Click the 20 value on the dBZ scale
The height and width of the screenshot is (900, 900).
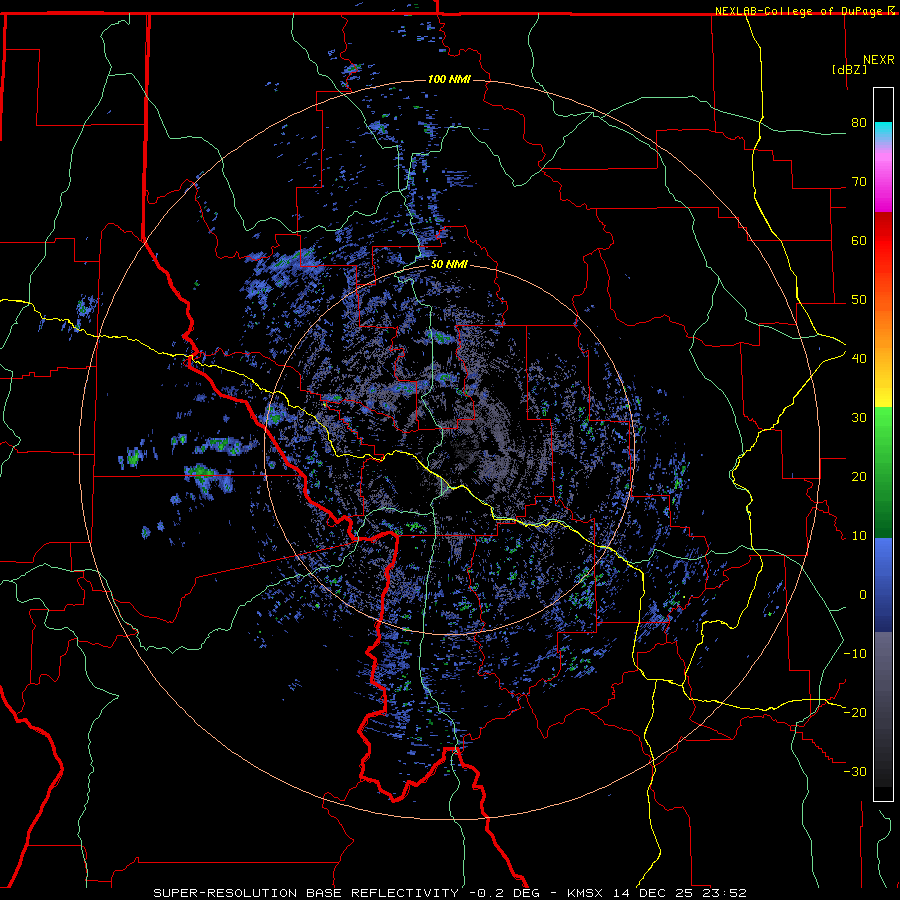coord(859,477)
